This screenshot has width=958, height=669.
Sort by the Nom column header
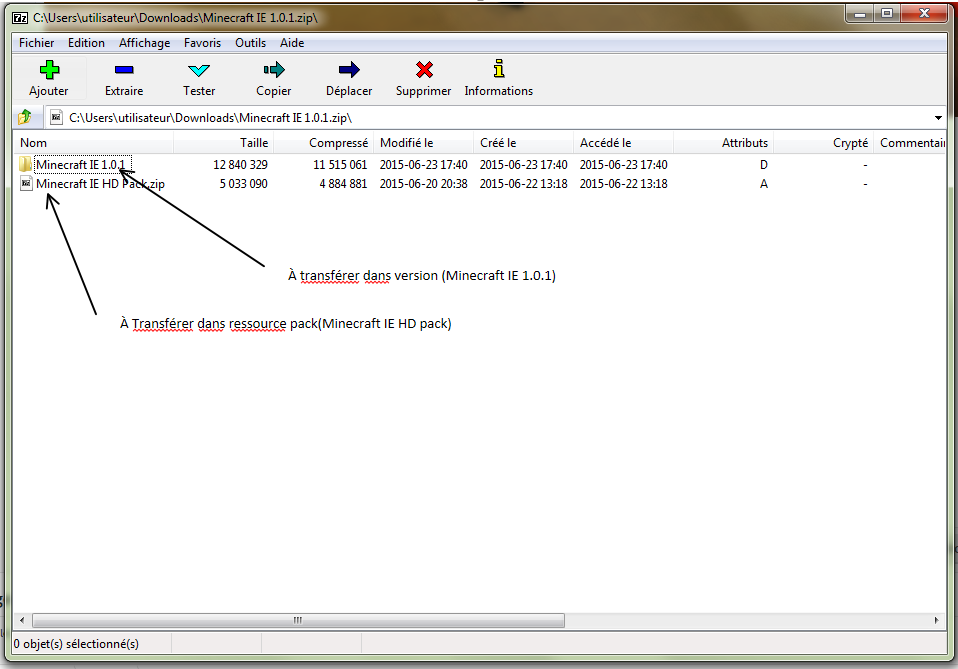(93, 143)
